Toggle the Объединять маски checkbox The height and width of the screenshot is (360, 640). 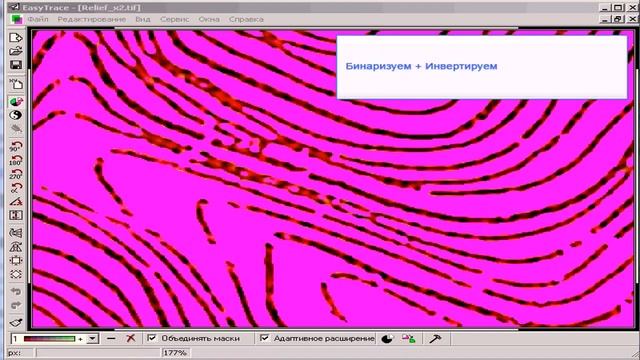[152, 338]
